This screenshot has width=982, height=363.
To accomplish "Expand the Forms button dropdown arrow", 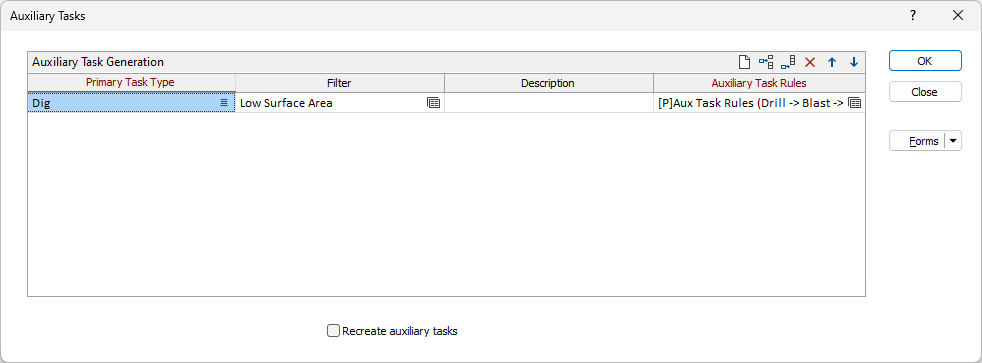I will tap(953, 141).
